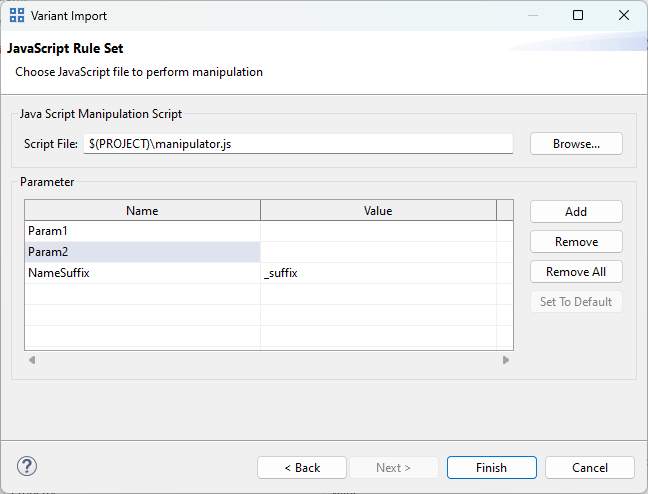Click the Value column header

click(377, 211)
